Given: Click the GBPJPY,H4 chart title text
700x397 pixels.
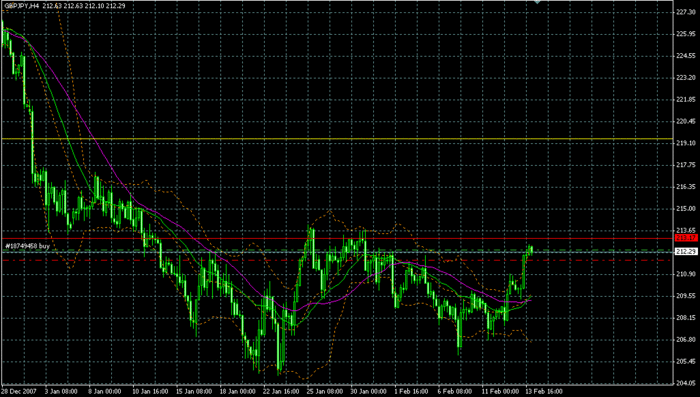Looking at the screenshot, I should tap(21, 6).
